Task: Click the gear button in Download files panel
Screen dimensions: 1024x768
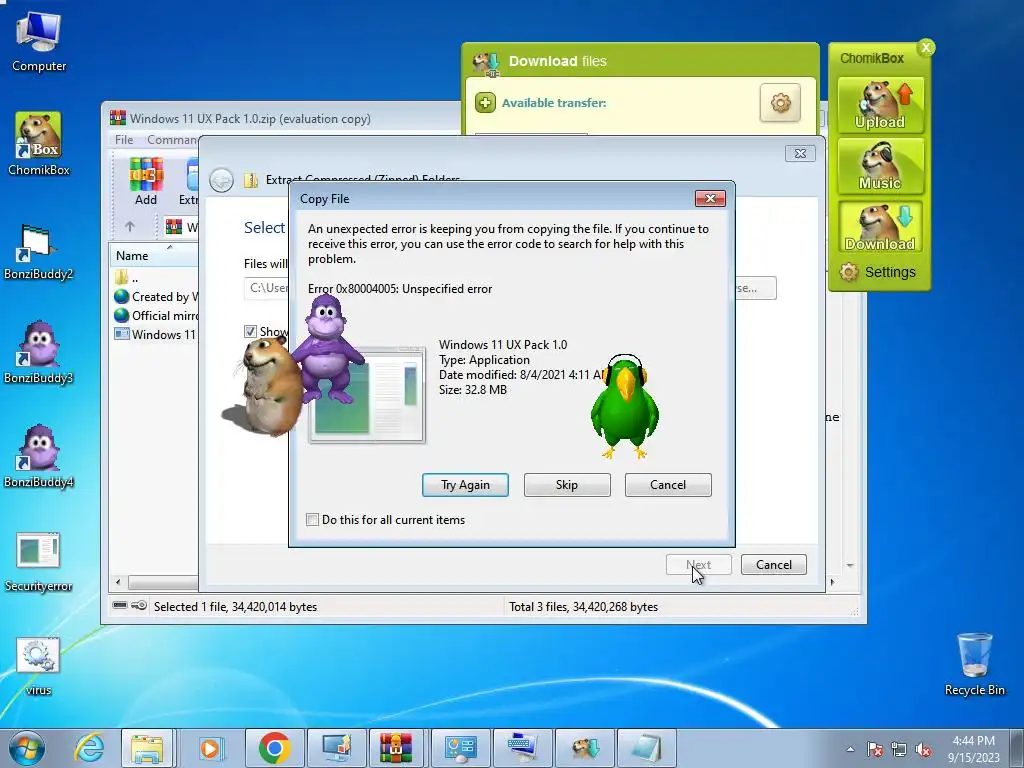Action: 780,103
